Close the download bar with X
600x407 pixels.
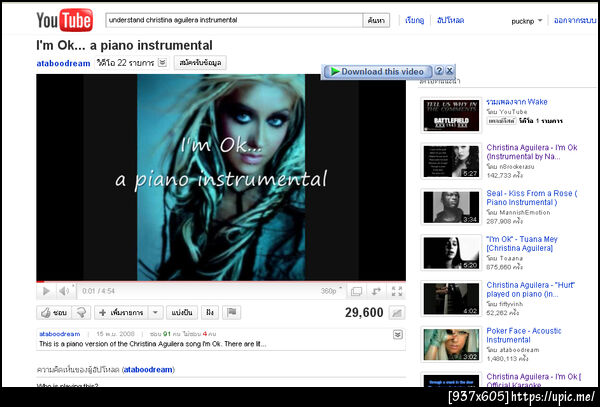tap(449, 71)
